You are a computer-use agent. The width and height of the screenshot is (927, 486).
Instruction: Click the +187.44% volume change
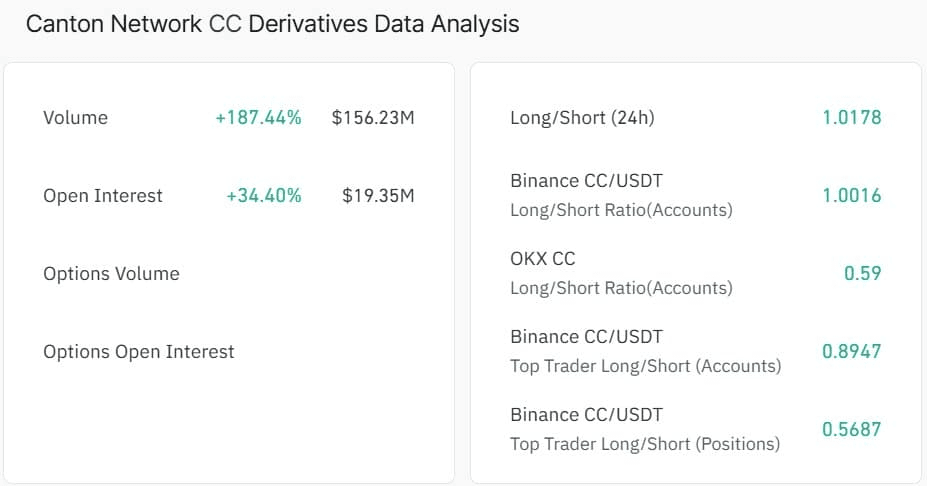[258, 118]
